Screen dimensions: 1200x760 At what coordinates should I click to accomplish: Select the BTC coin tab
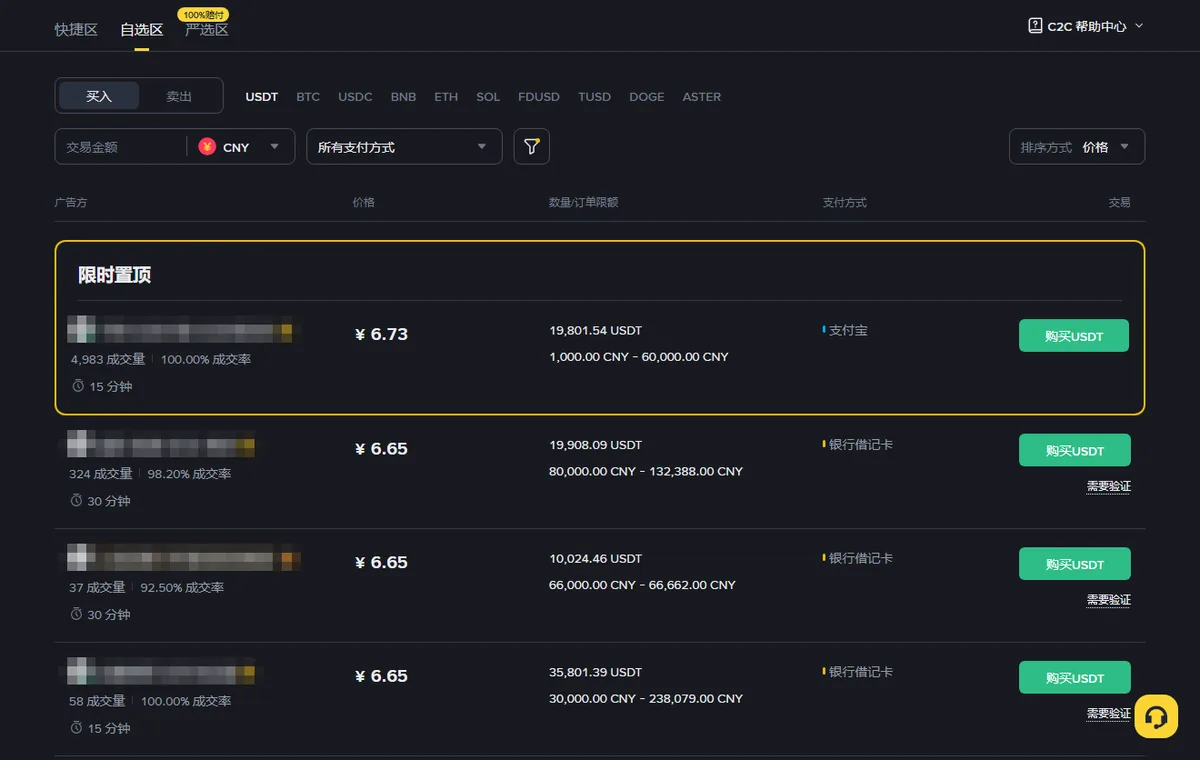click(x=308, y=97)
